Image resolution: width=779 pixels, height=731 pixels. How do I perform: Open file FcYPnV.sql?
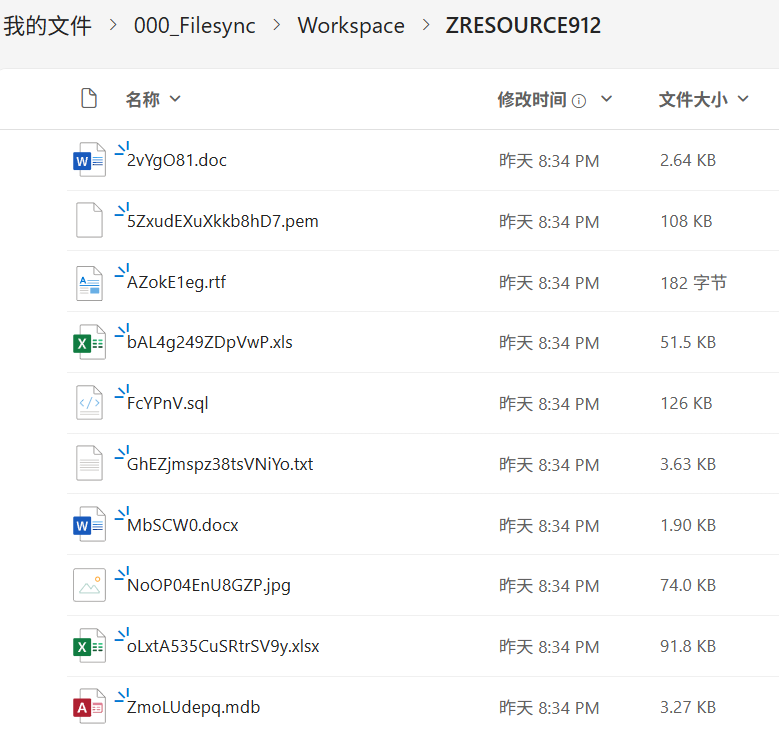167,404
